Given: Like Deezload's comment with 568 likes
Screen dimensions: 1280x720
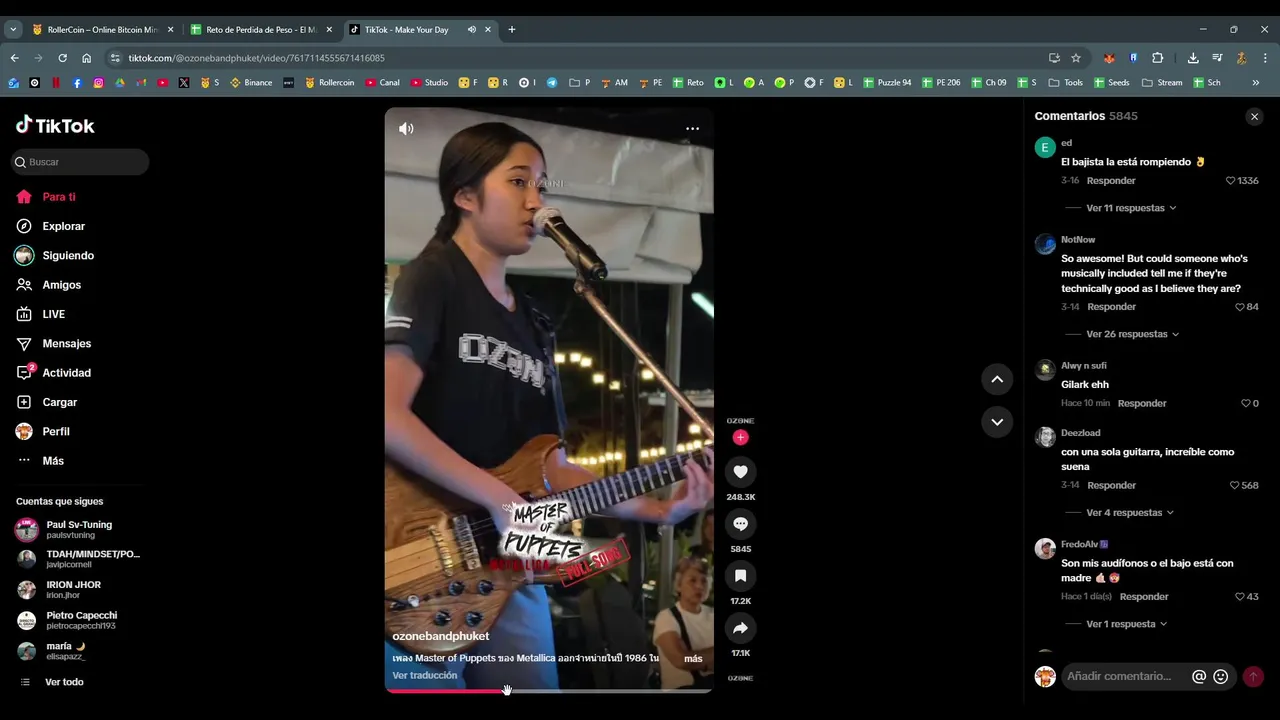Looking at the screenshot, I should tap(1235, 485).
